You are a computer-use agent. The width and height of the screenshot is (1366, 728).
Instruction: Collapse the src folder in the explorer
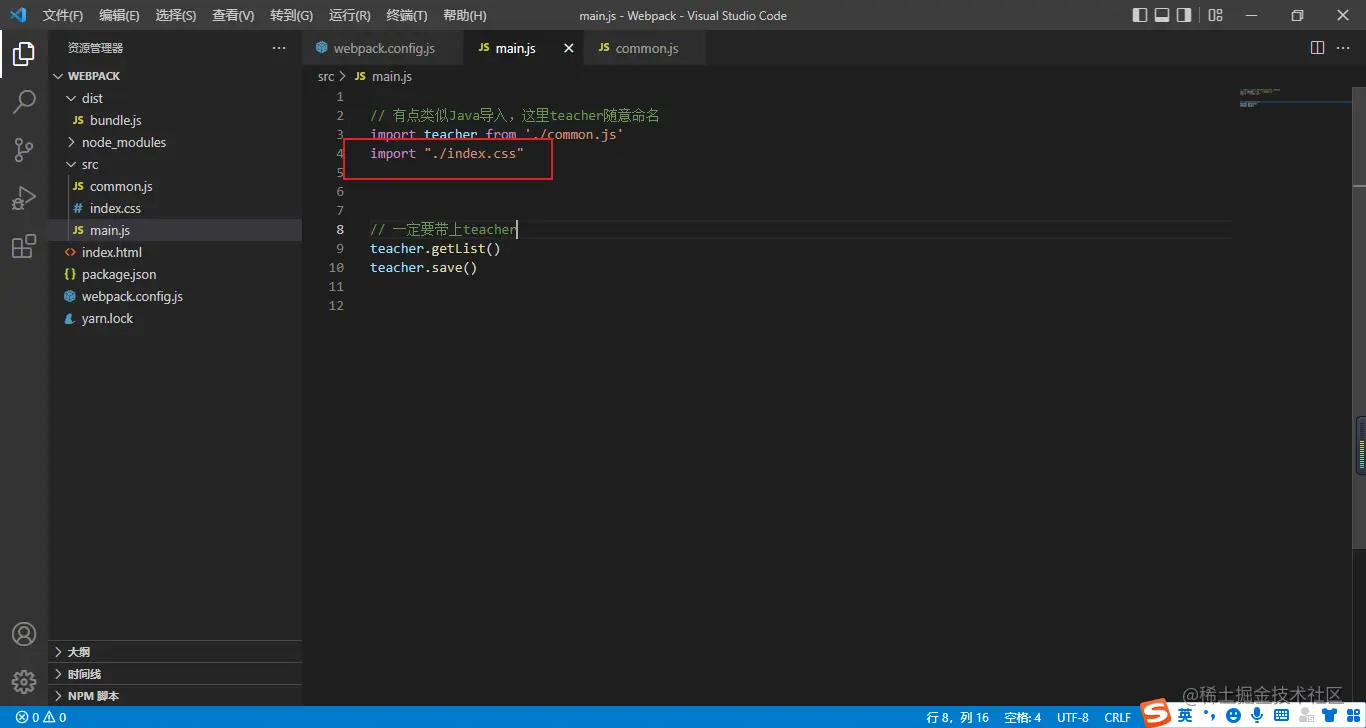[176, 164]
